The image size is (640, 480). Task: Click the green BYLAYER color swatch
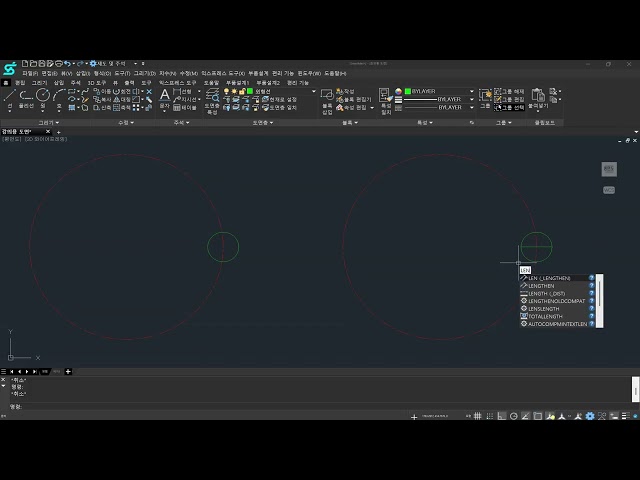click(407, 91)
